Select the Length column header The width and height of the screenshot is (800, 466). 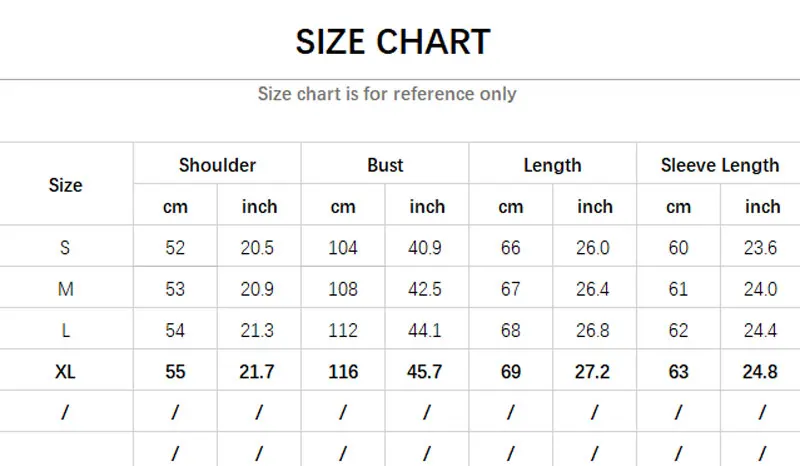coord(552,165)
